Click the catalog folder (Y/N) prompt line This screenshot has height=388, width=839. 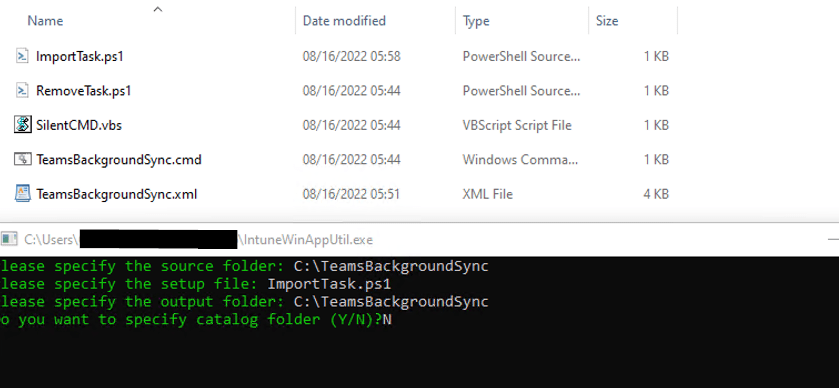point(196,319)
